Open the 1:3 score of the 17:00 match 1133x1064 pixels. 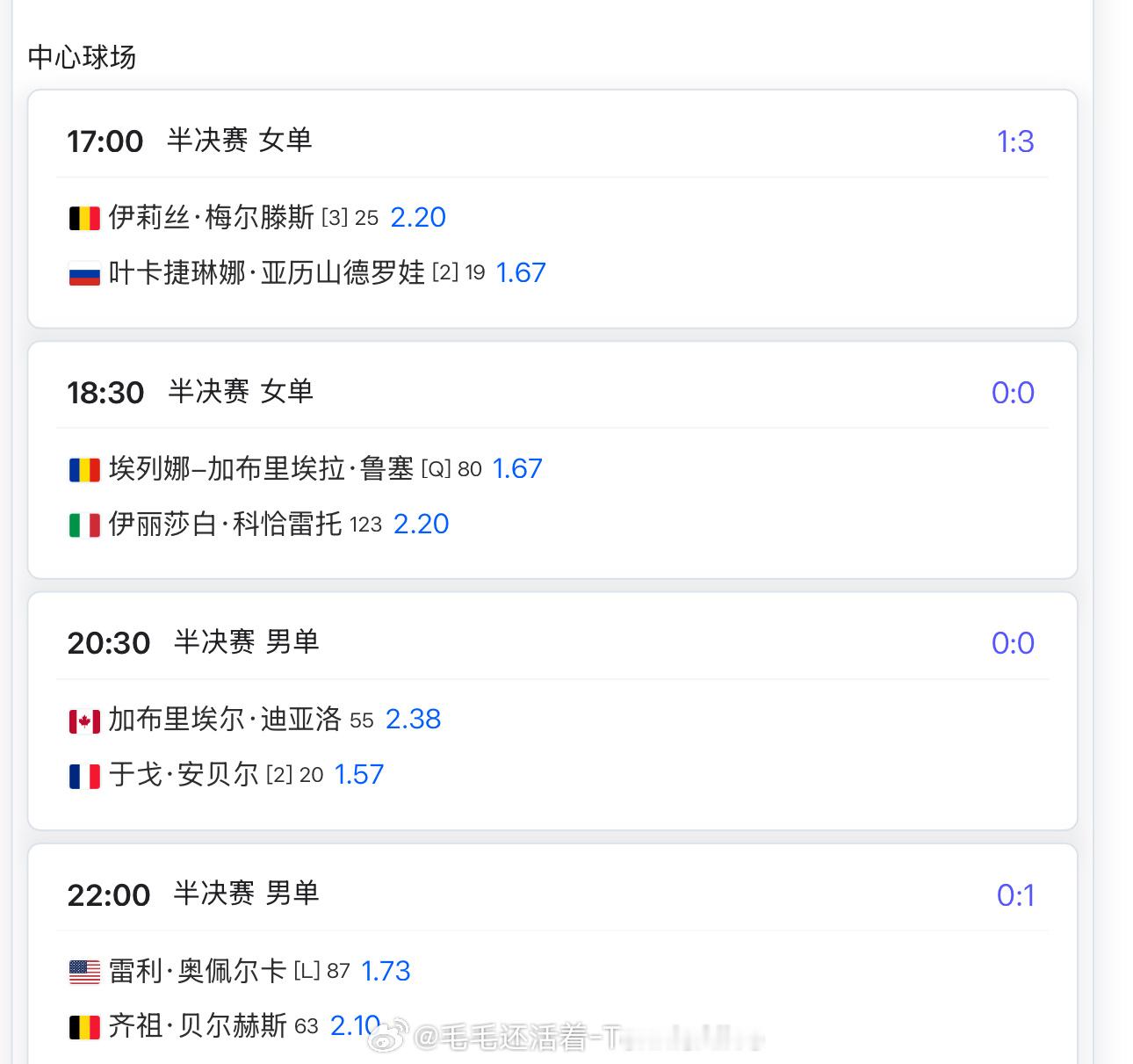[x=1015, y=141]
